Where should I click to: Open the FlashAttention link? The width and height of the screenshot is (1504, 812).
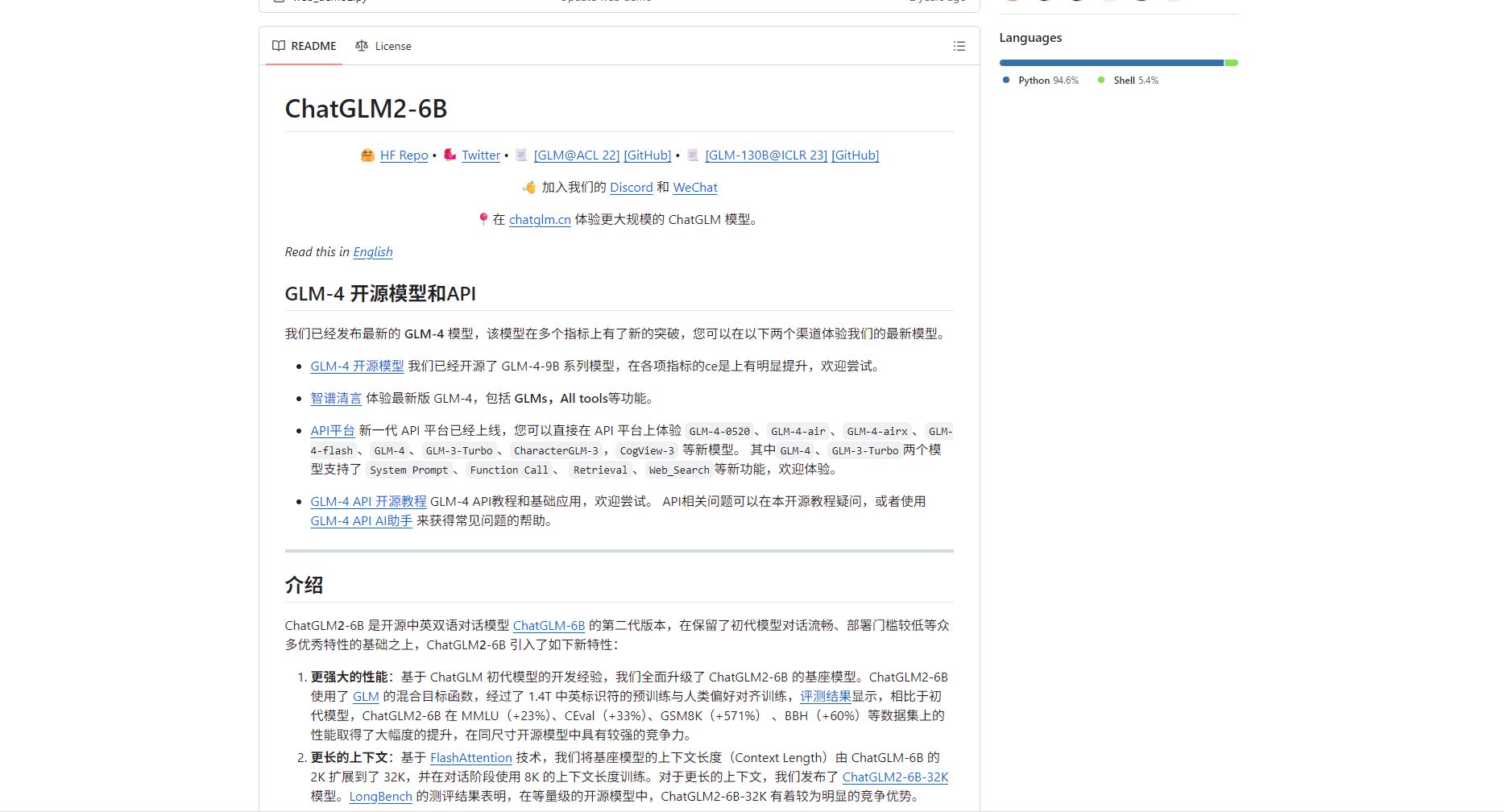pos(470,758)
